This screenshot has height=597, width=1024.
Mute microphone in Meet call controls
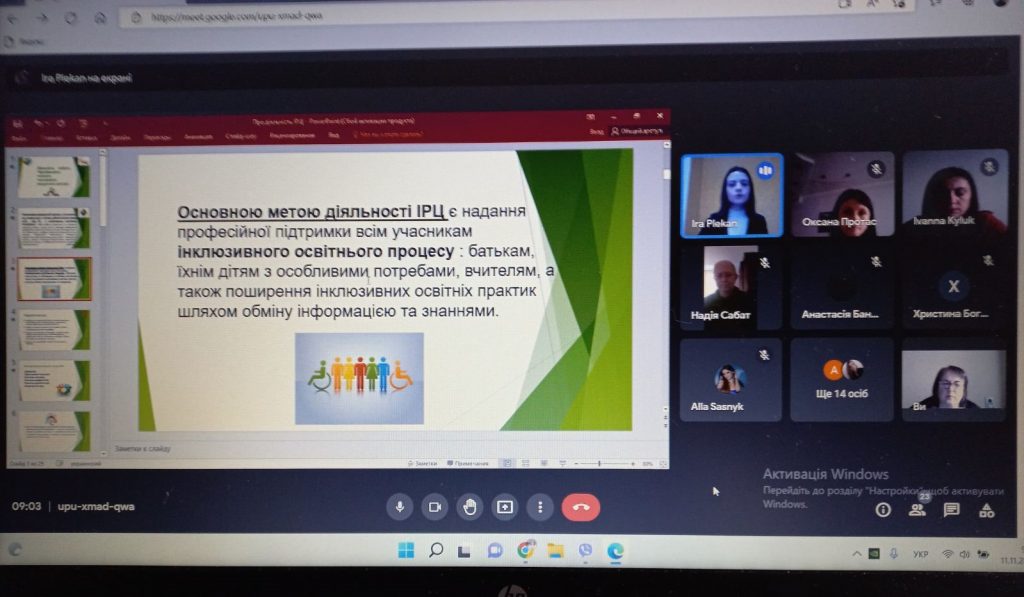400,507
